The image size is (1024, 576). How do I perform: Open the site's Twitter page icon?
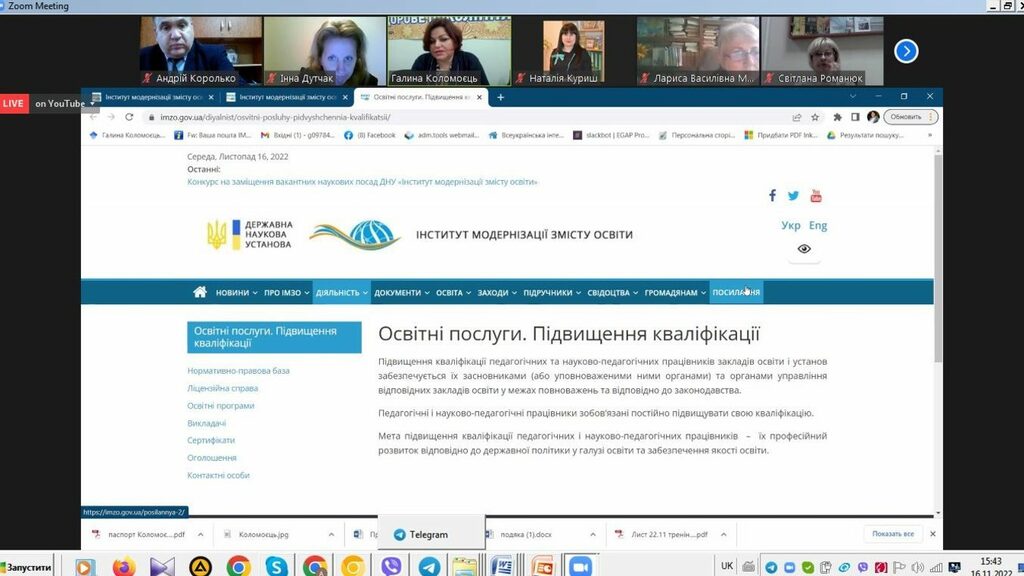pyautogui.click(x=794, y=196)
